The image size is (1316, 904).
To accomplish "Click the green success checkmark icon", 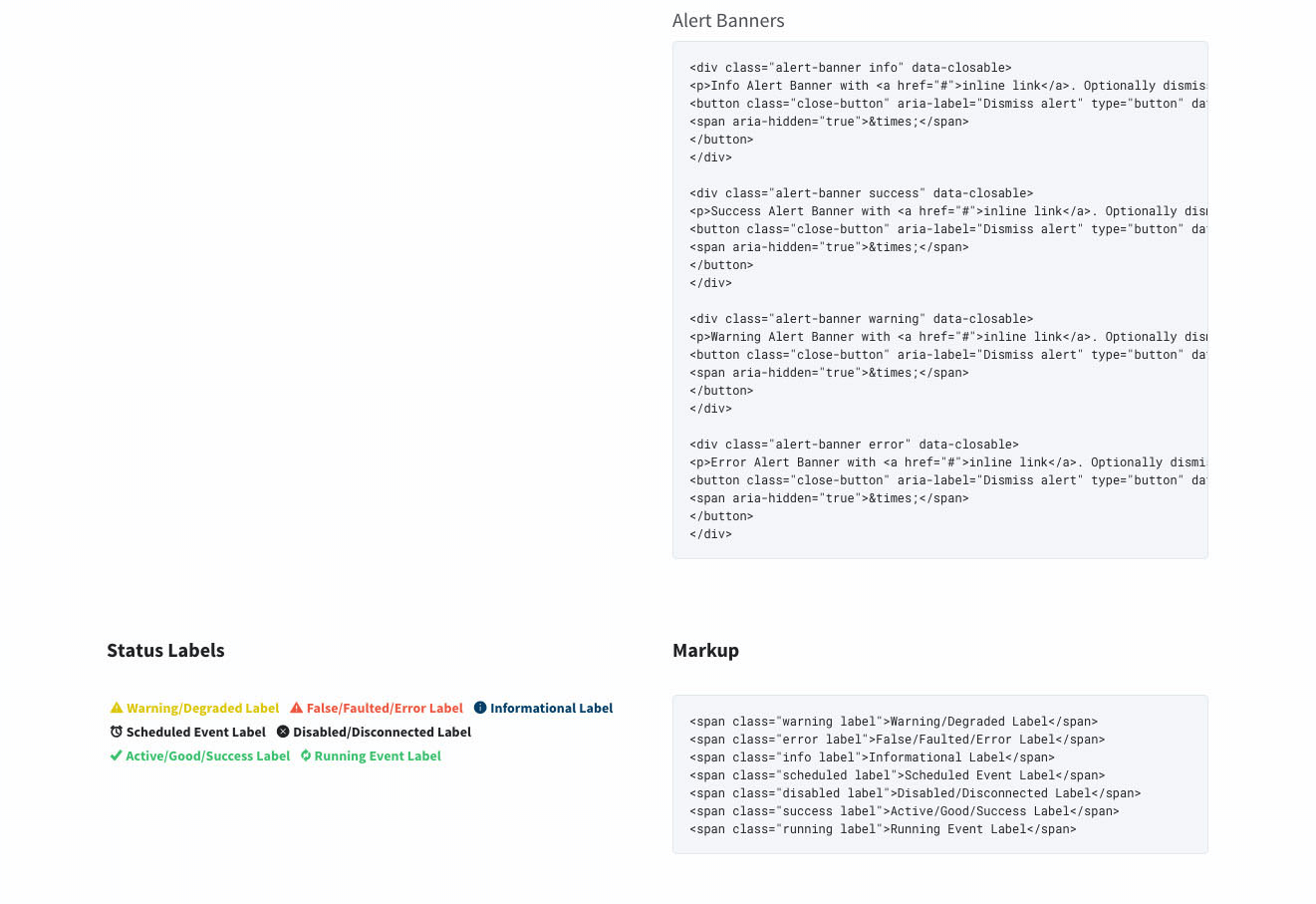I will point(116,755).
